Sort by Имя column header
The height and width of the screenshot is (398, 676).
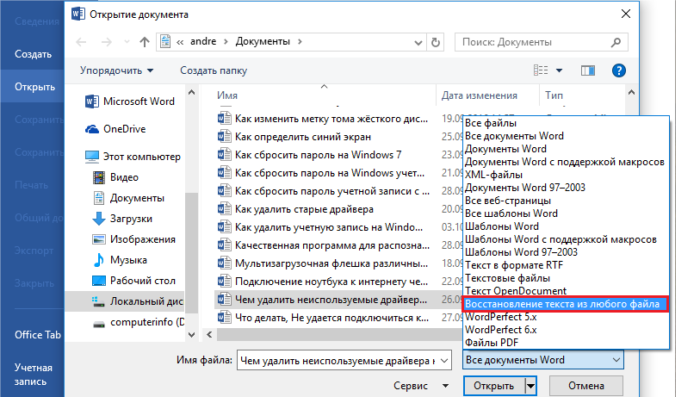pyautogui.click(x=227, y=95)
